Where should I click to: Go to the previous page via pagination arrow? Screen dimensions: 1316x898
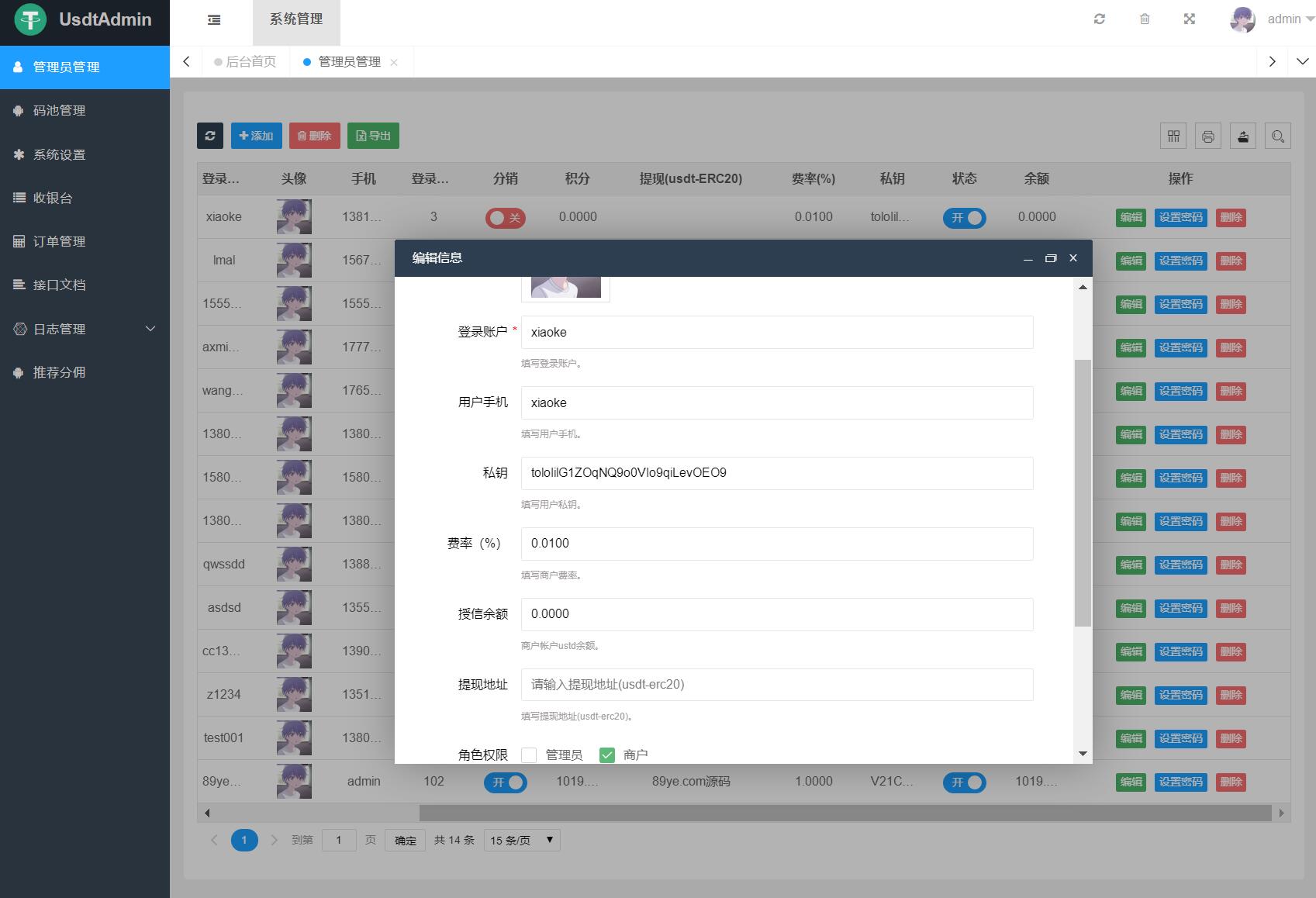point(214,840)
